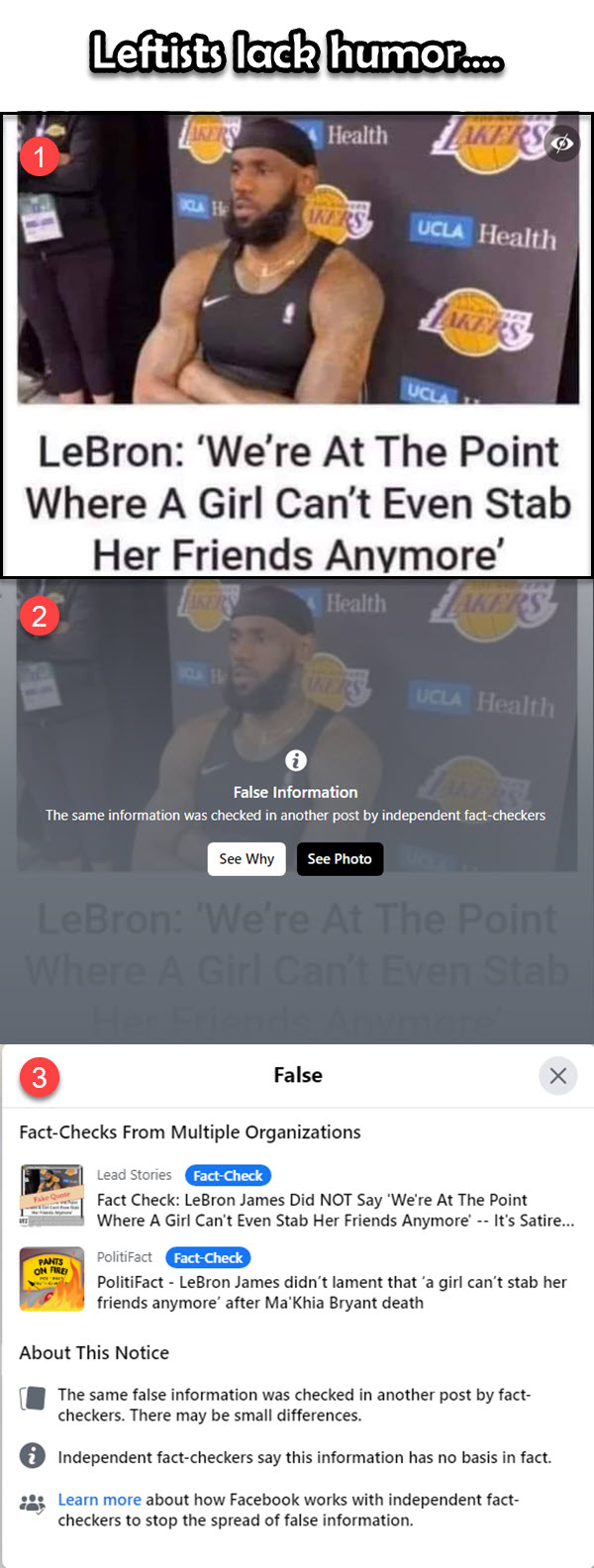Click the duplicate-post cards icon
The height and width of the screenshot is (1568, 594).
click(x=33, y=1399)
